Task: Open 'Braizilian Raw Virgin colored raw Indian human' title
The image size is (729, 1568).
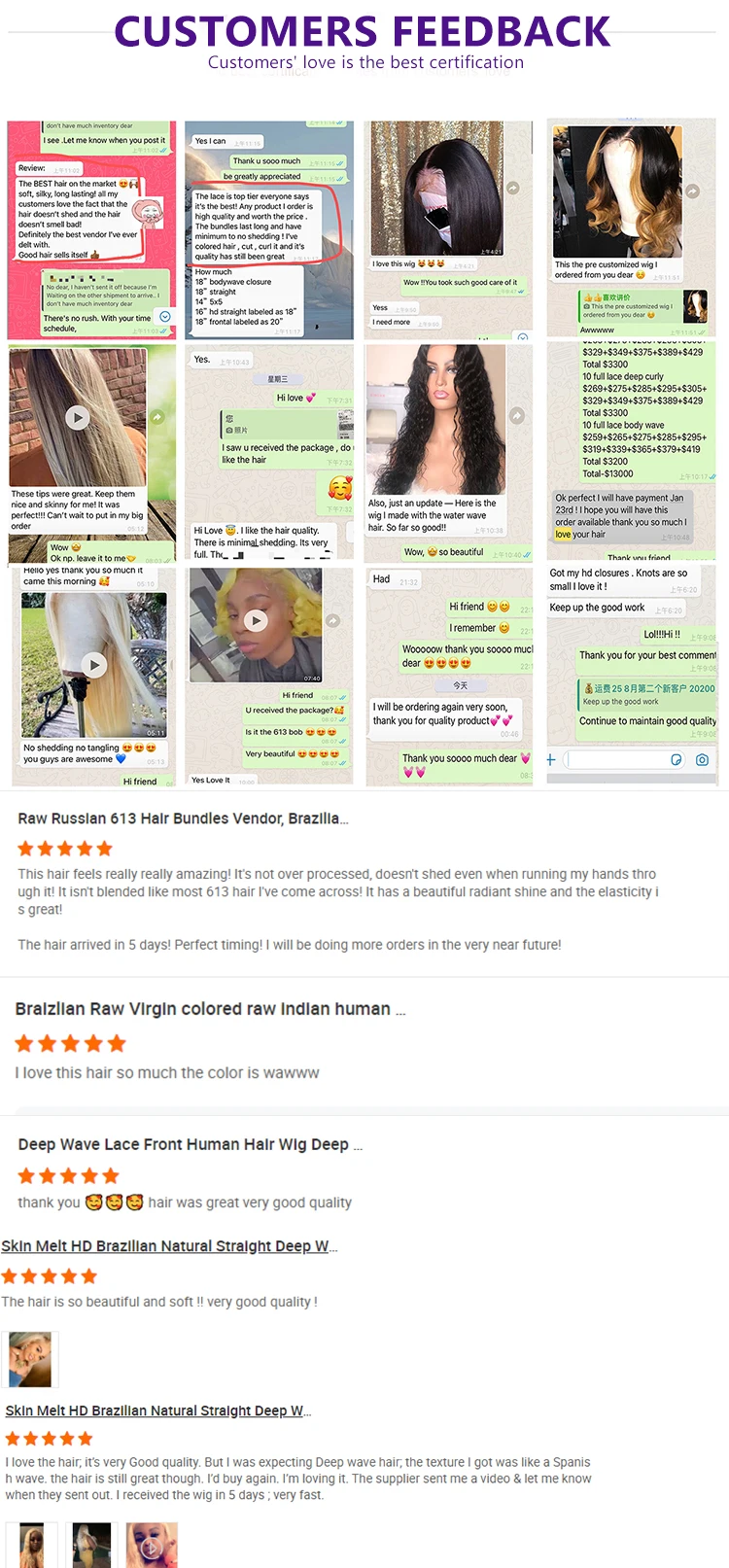Action: (211, 1009)
